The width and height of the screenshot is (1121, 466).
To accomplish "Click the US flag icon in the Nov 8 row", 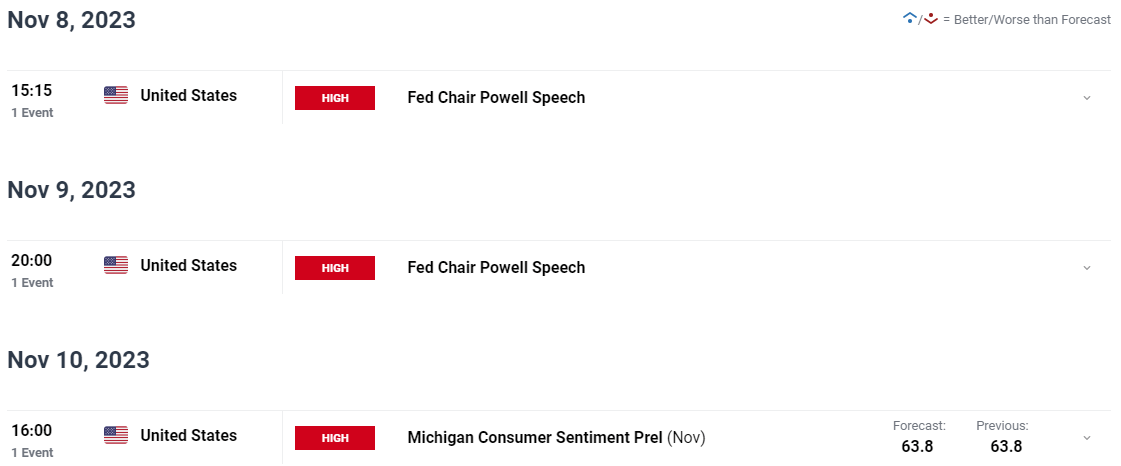I will pyautogui.click(x=116, y=95).
